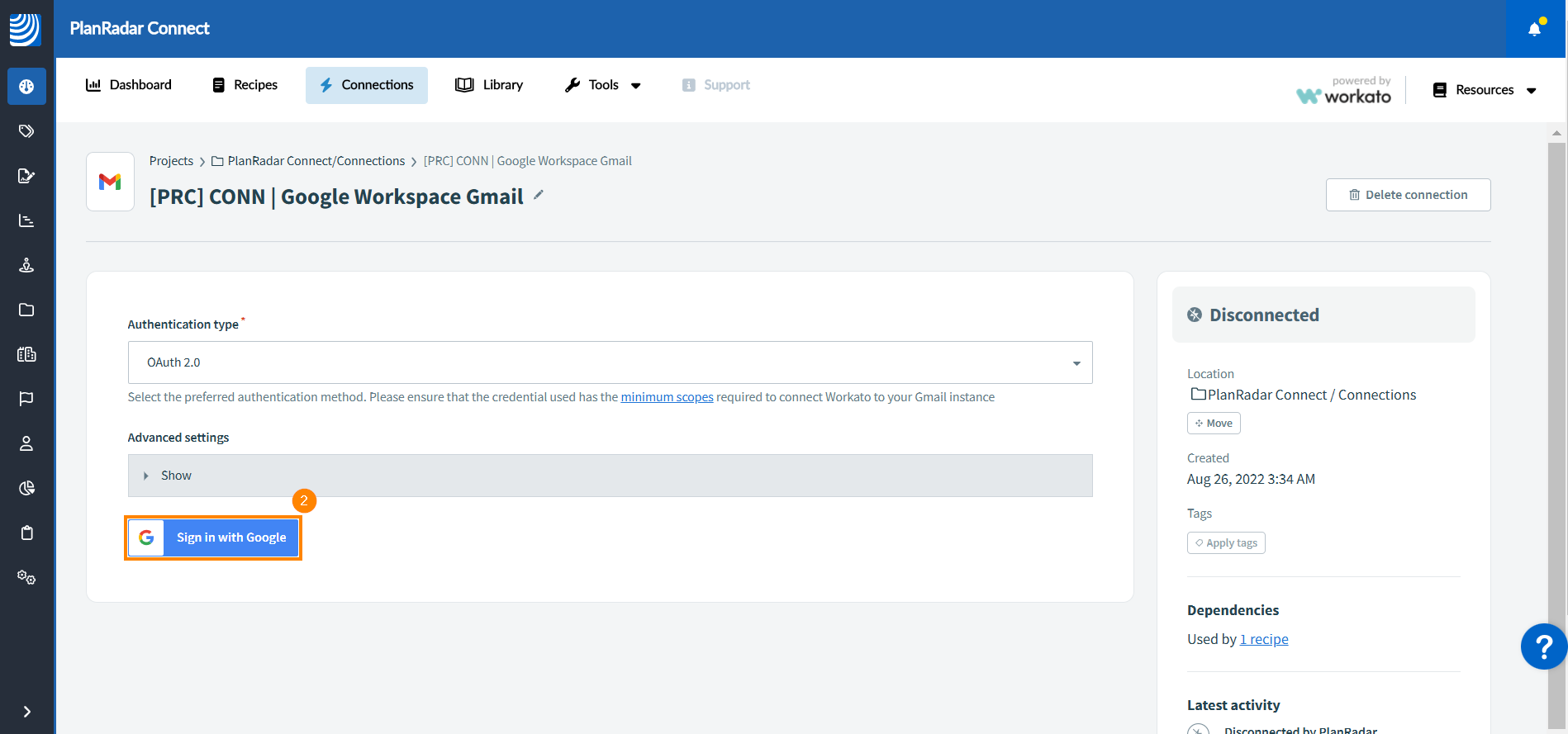Switch to the Recipes tab
This screenshot has height=734, width=1568.
click(245, 85)
